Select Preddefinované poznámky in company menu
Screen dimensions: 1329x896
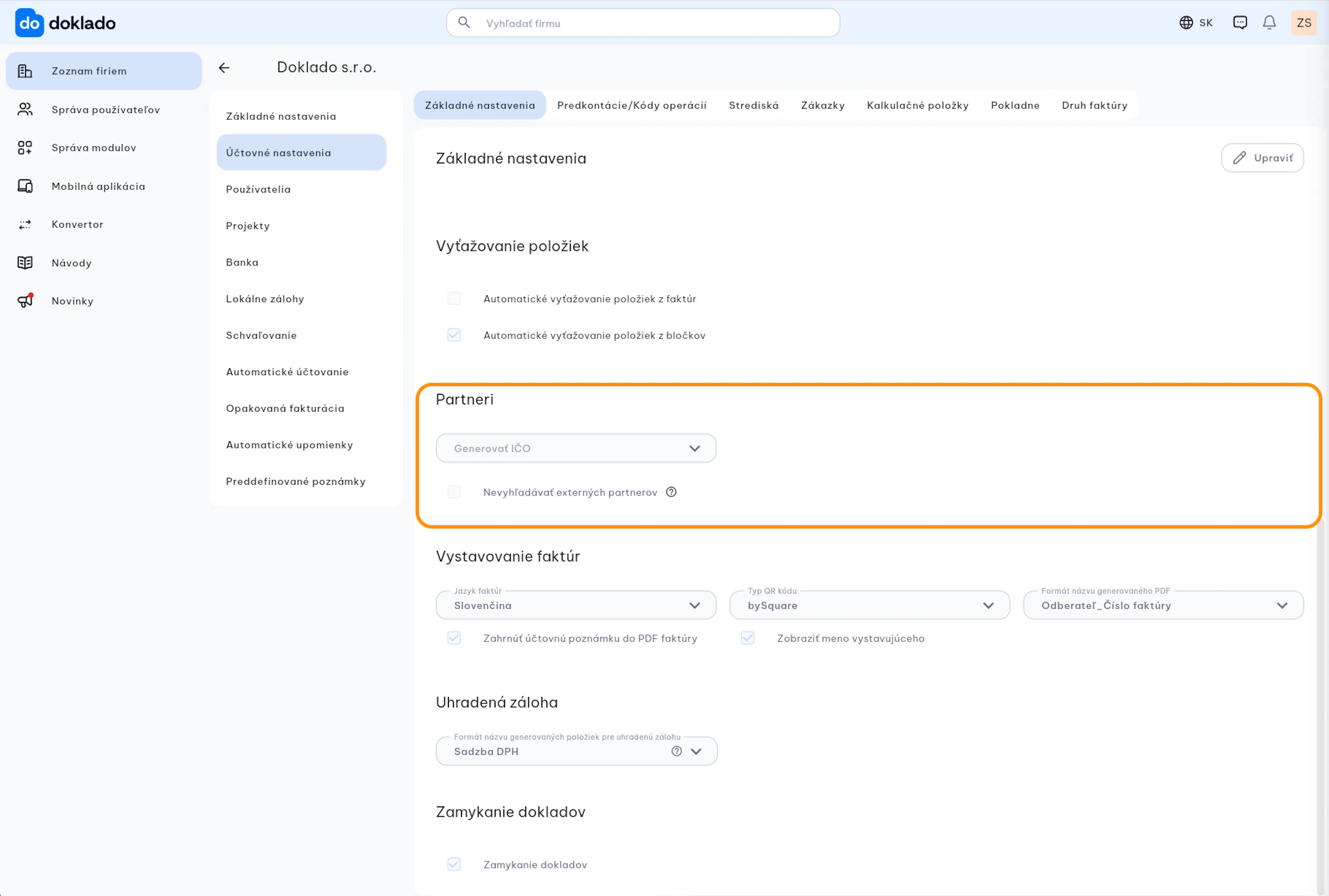(302, 481)
